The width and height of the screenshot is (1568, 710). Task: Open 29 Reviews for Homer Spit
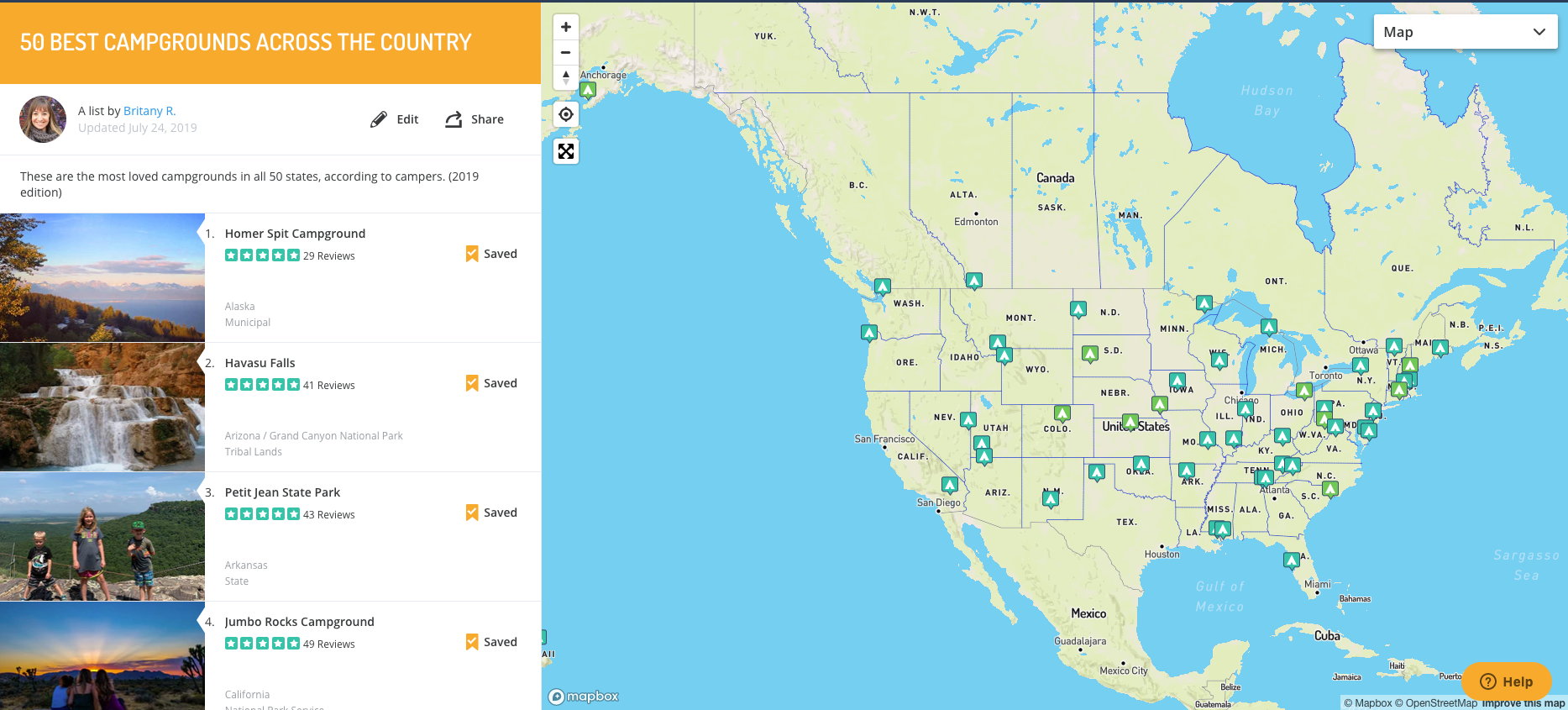pyautogui.click(x=328, y=256)
